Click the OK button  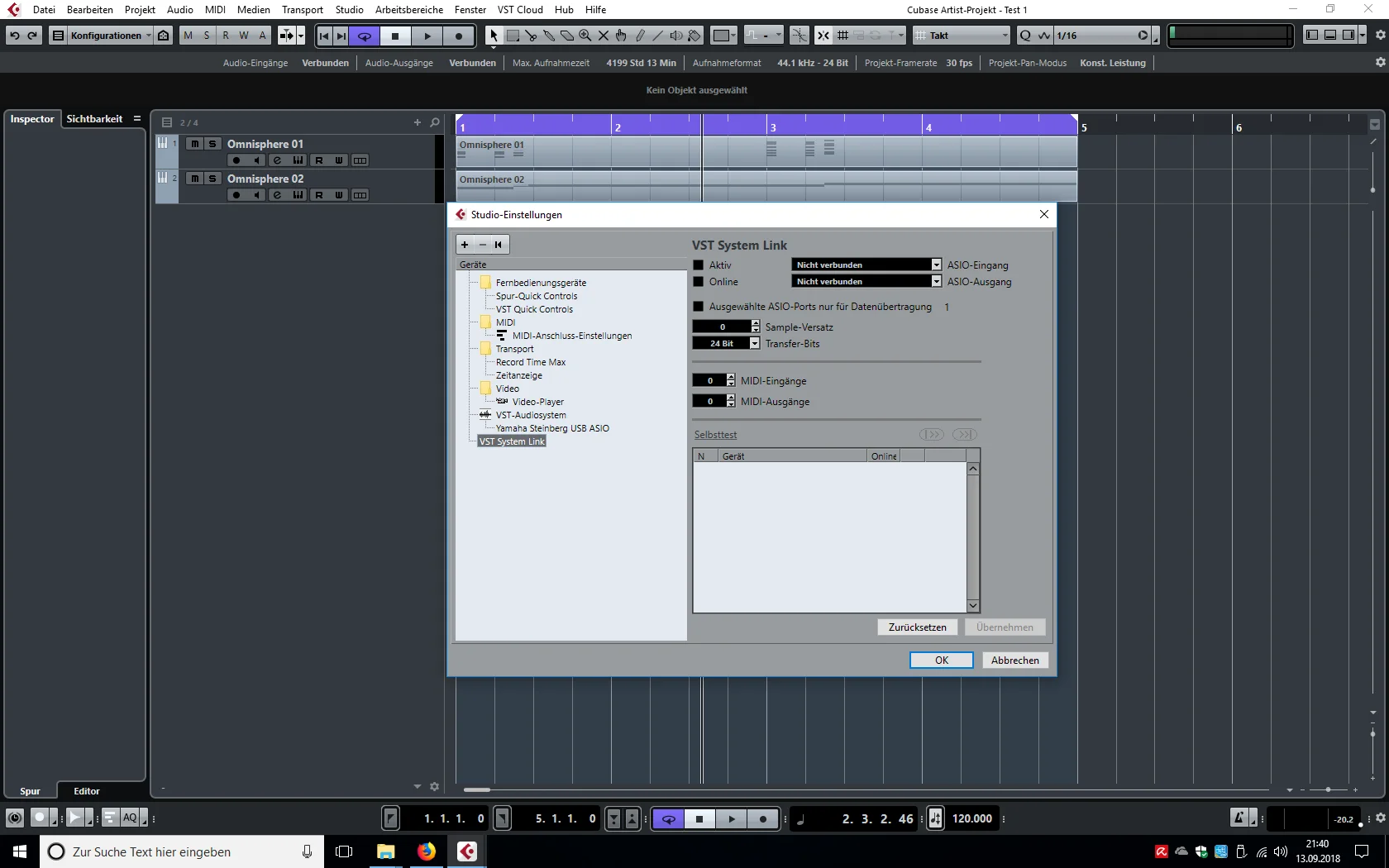coord(942,661)
